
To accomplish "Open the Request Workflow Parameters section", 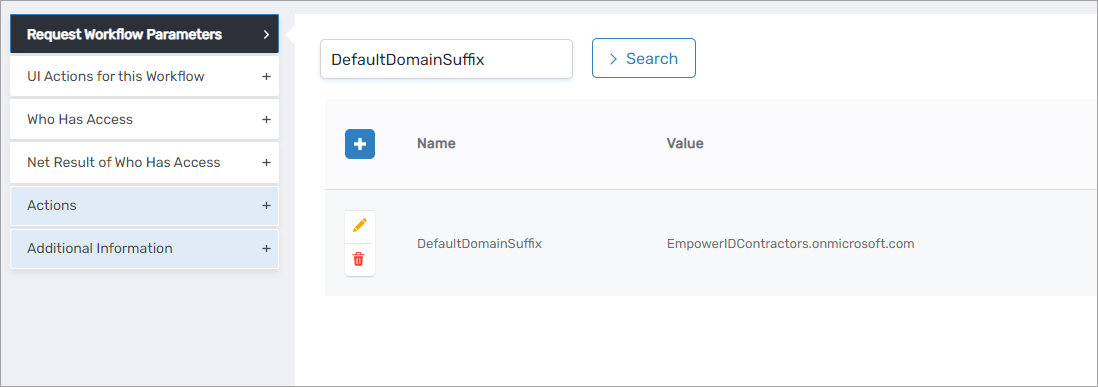I will coord(144,34).
